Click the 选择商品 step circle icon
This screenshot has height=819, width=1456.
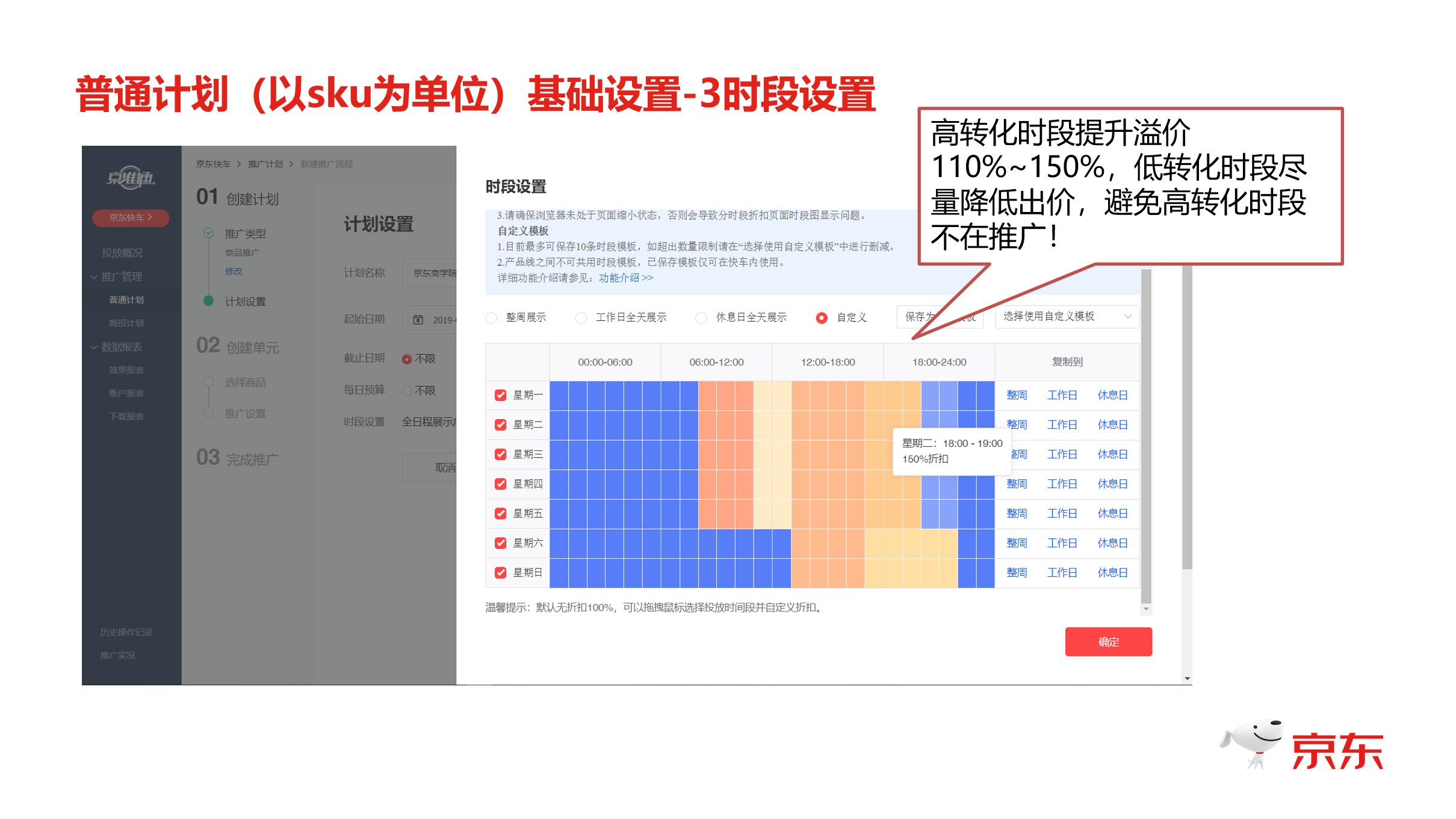tap(208, 382)
